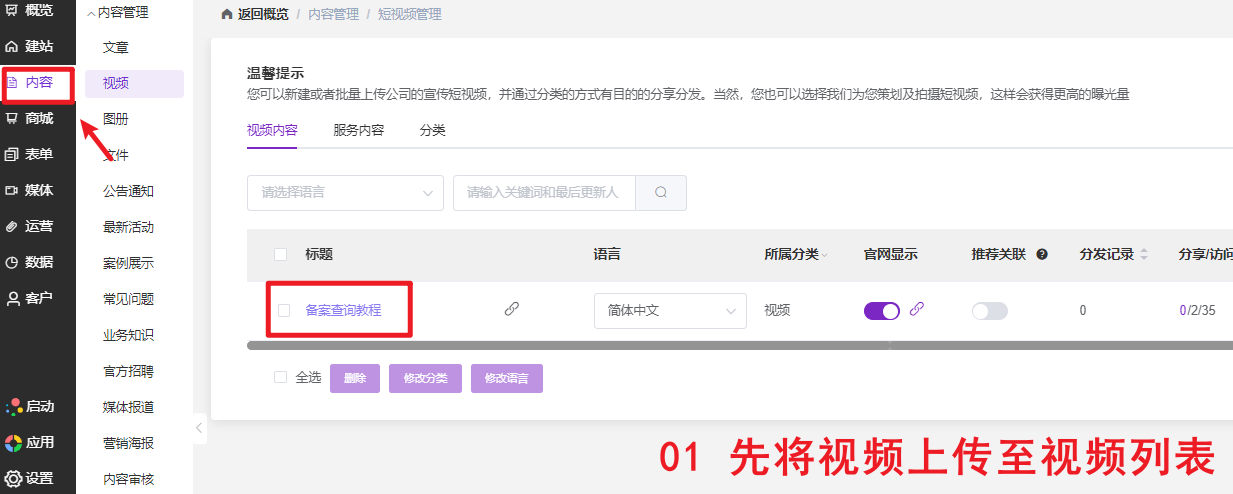Click the 应用 apps icon
Image resolution: width=1233 pixels, height=494 pixels.
tap(14, 443)
